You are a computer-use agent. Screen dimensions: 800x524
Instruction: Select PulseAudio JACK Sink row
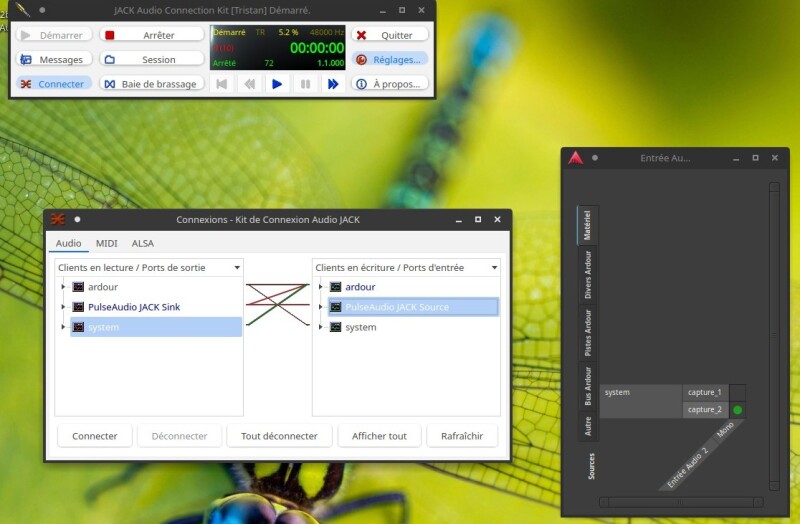click(156, 307)
